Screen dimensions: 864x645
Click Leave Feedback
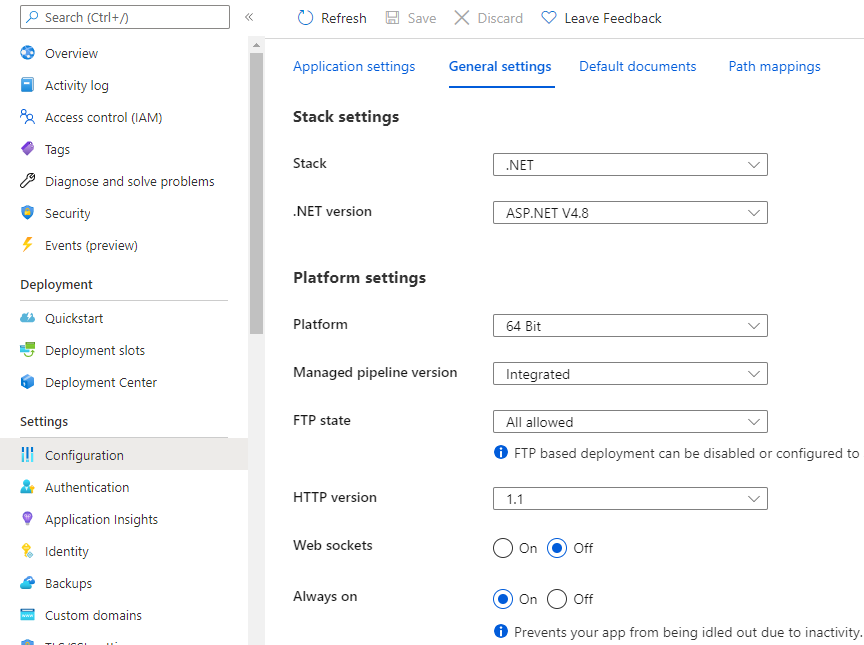(602, 18)
